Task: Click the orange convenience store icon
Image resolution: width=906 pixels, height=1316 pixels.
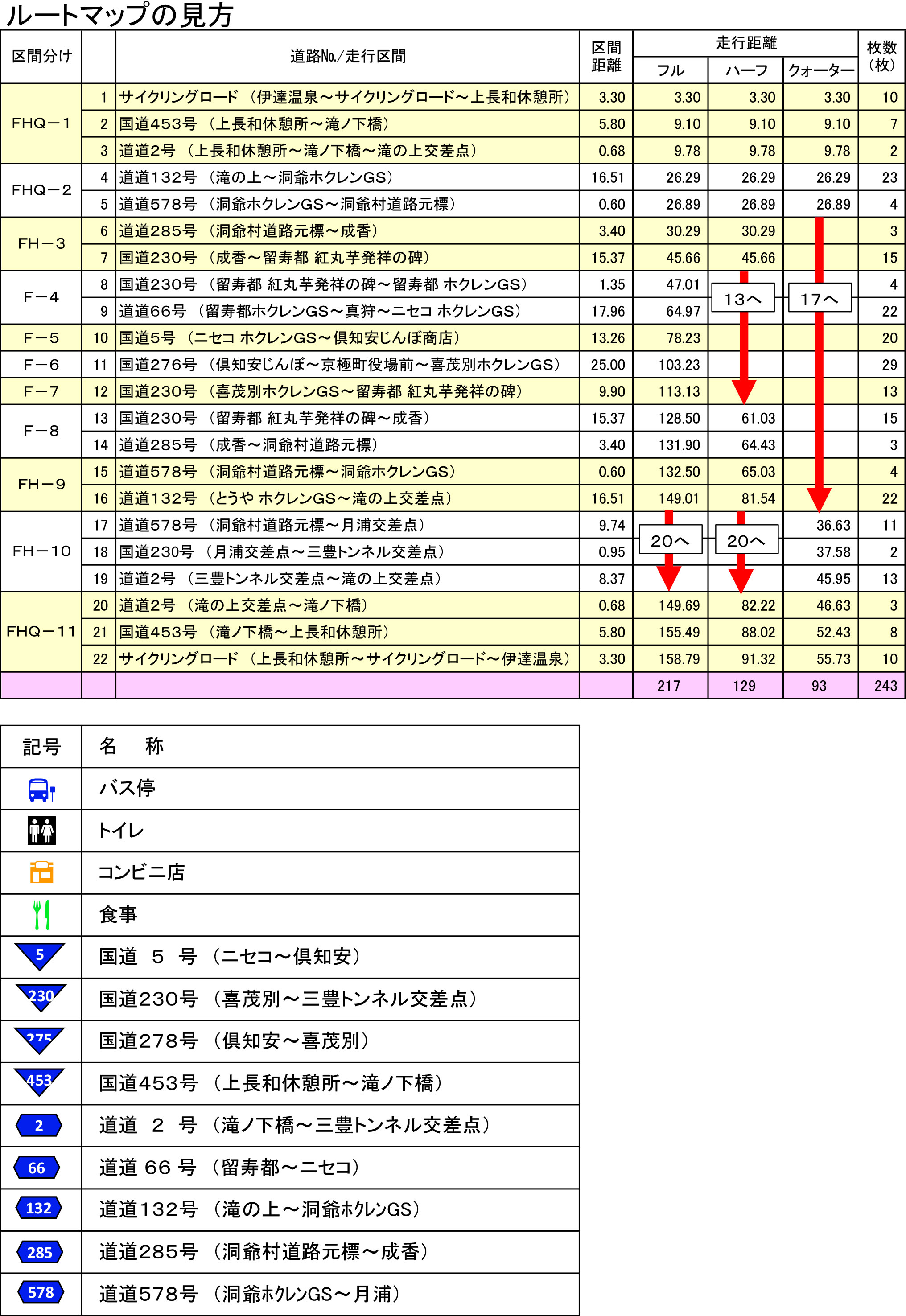Action: click(41, 872)
